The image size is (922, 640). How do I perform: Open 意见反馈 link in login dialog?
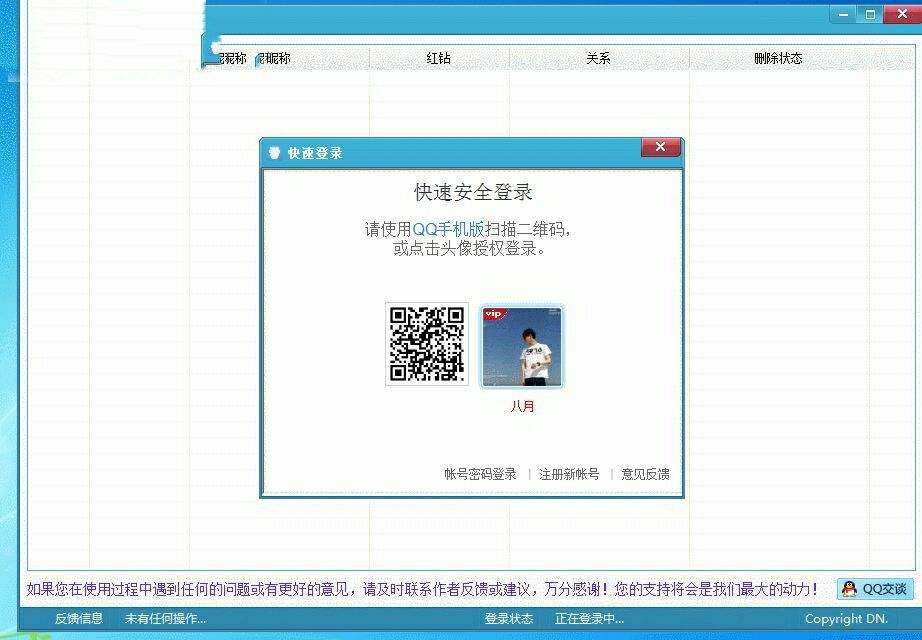pos(645,474)
